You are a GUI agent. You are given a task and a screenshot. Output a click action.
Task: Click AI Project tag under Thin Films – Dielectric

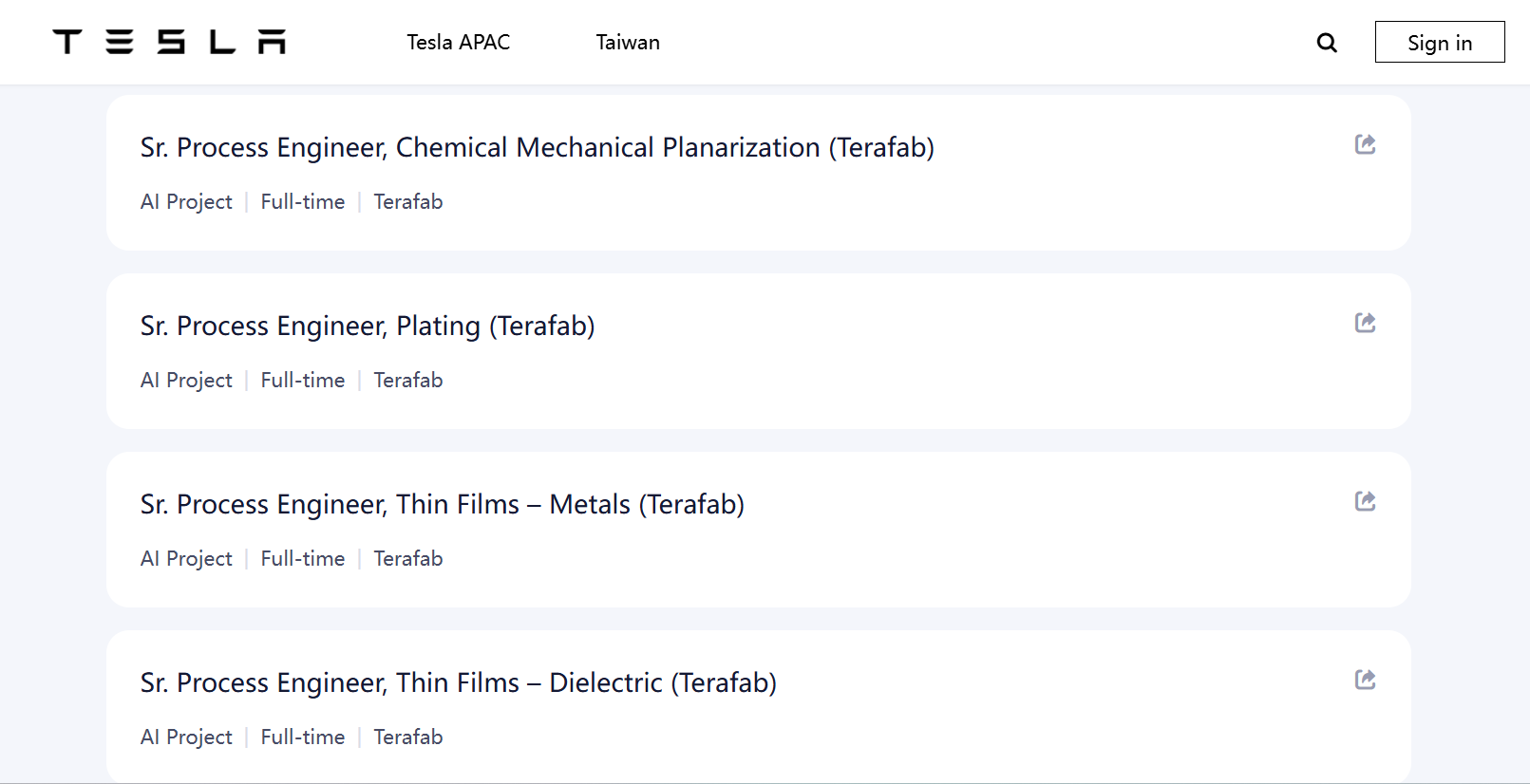186,737
